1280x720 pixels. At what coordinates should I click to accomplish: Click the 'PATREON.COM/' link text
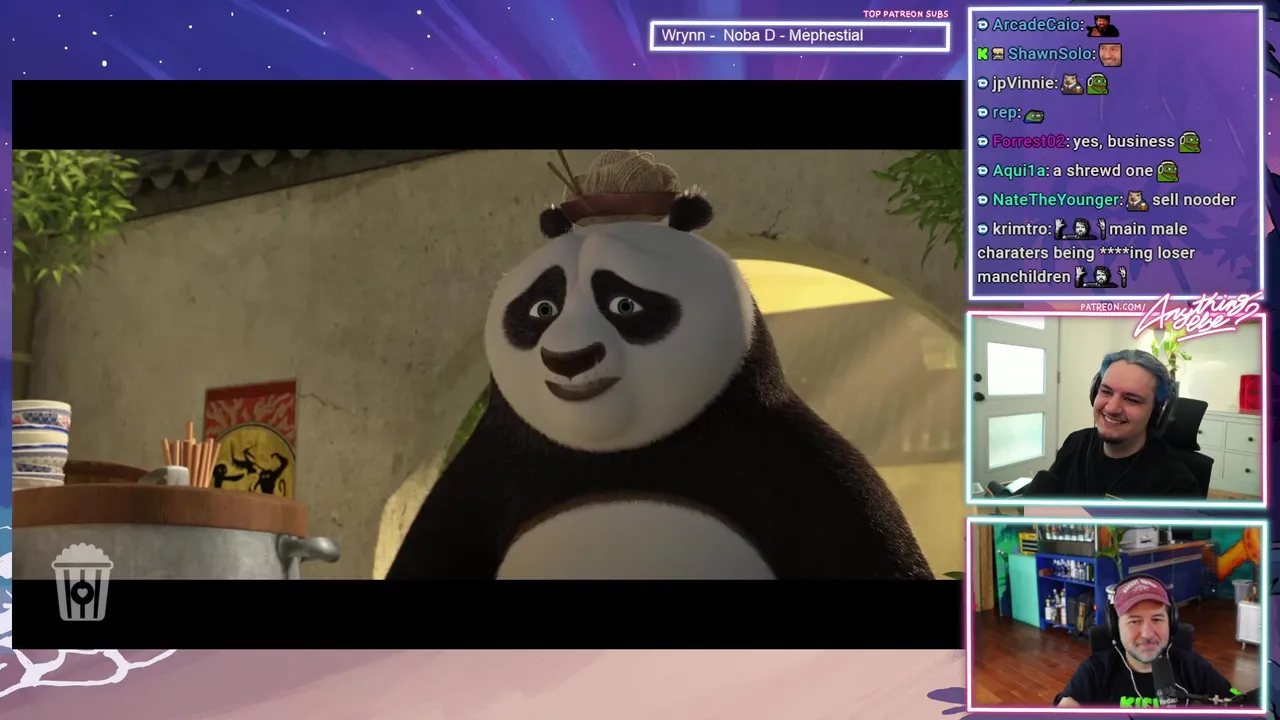pyautogui.click(x=1113, y=307)
